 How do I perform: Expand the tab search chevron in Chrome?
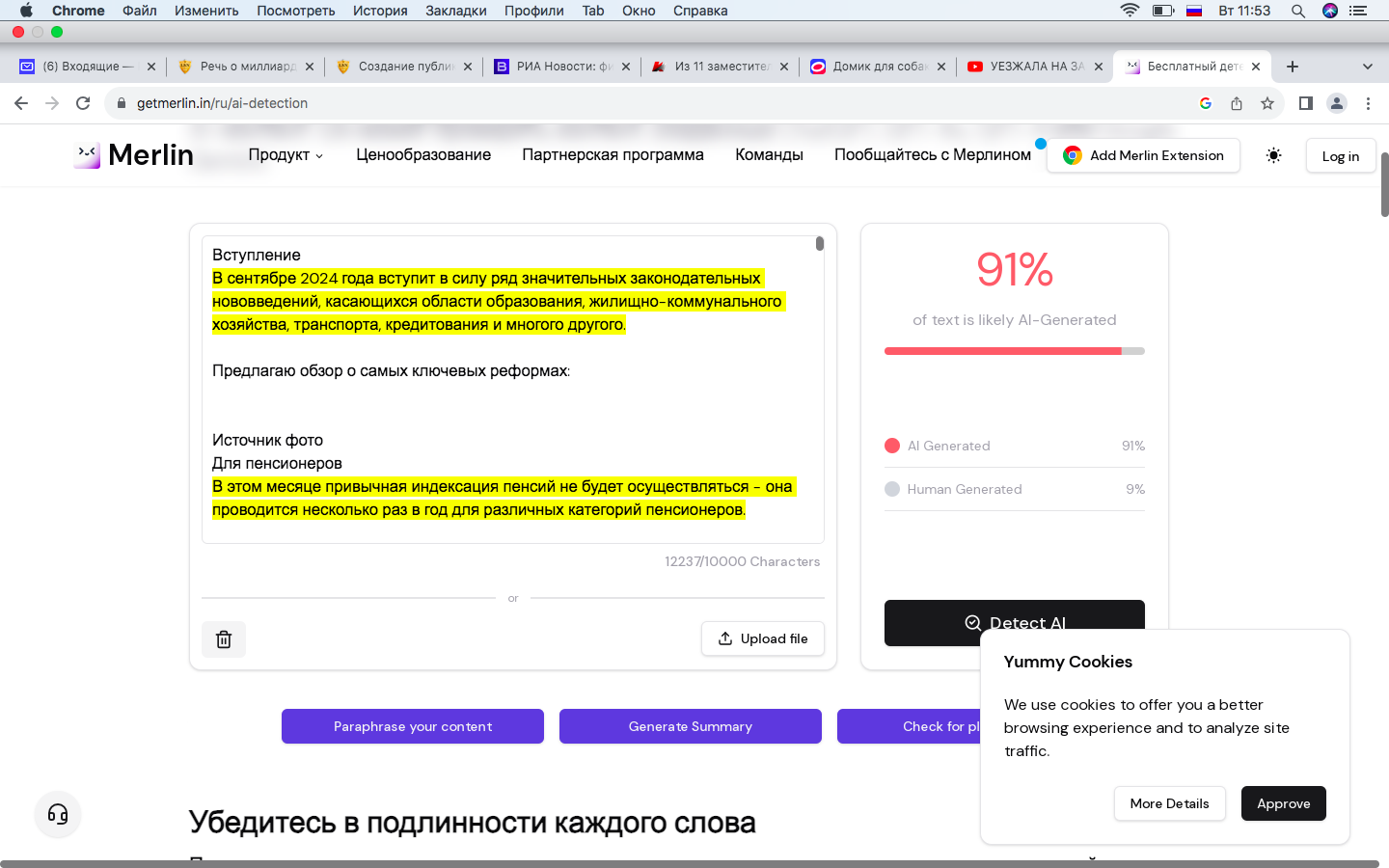(1367, 67)
